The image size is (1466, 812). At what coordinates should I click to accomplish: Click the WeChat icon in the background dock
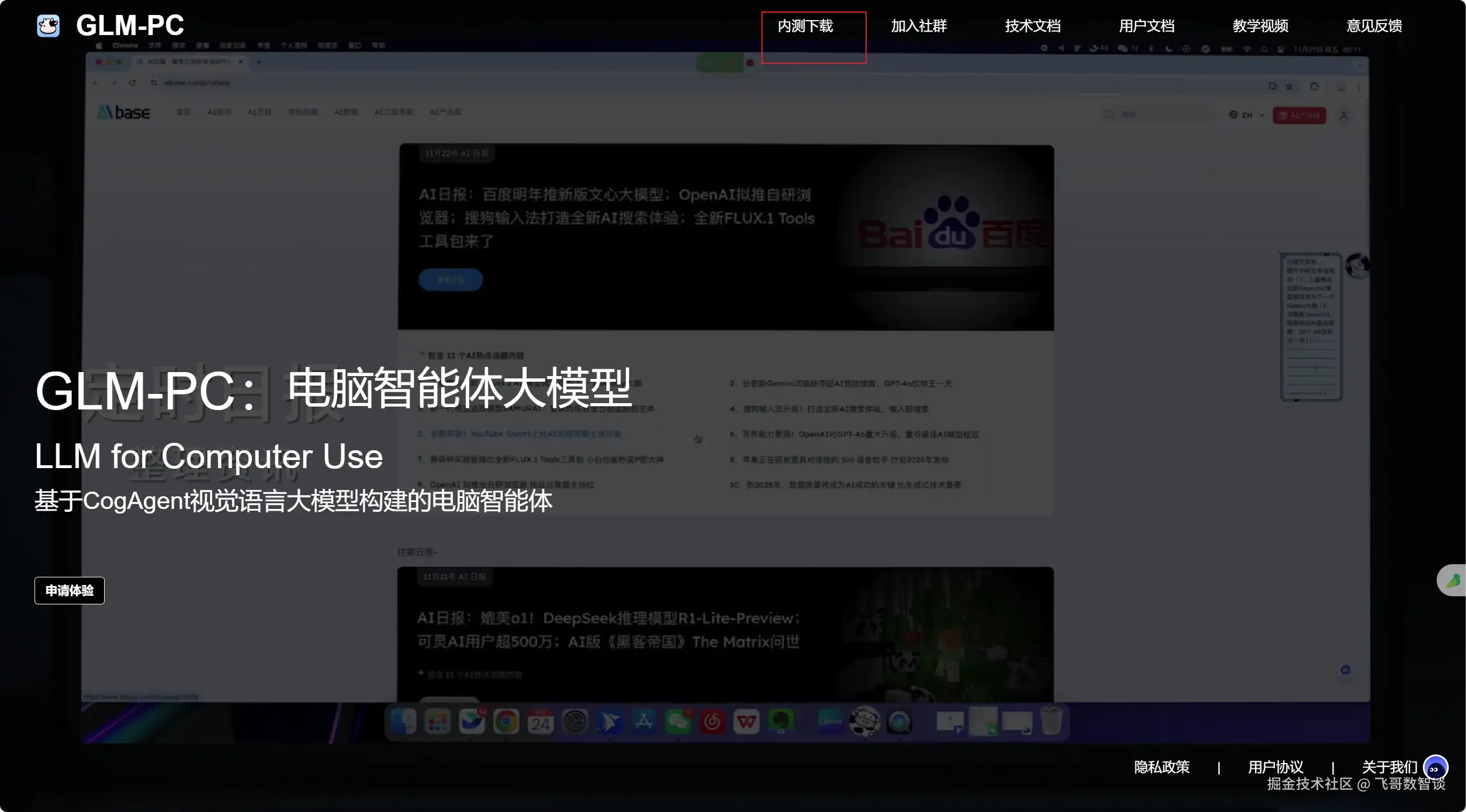pos(678,721)
